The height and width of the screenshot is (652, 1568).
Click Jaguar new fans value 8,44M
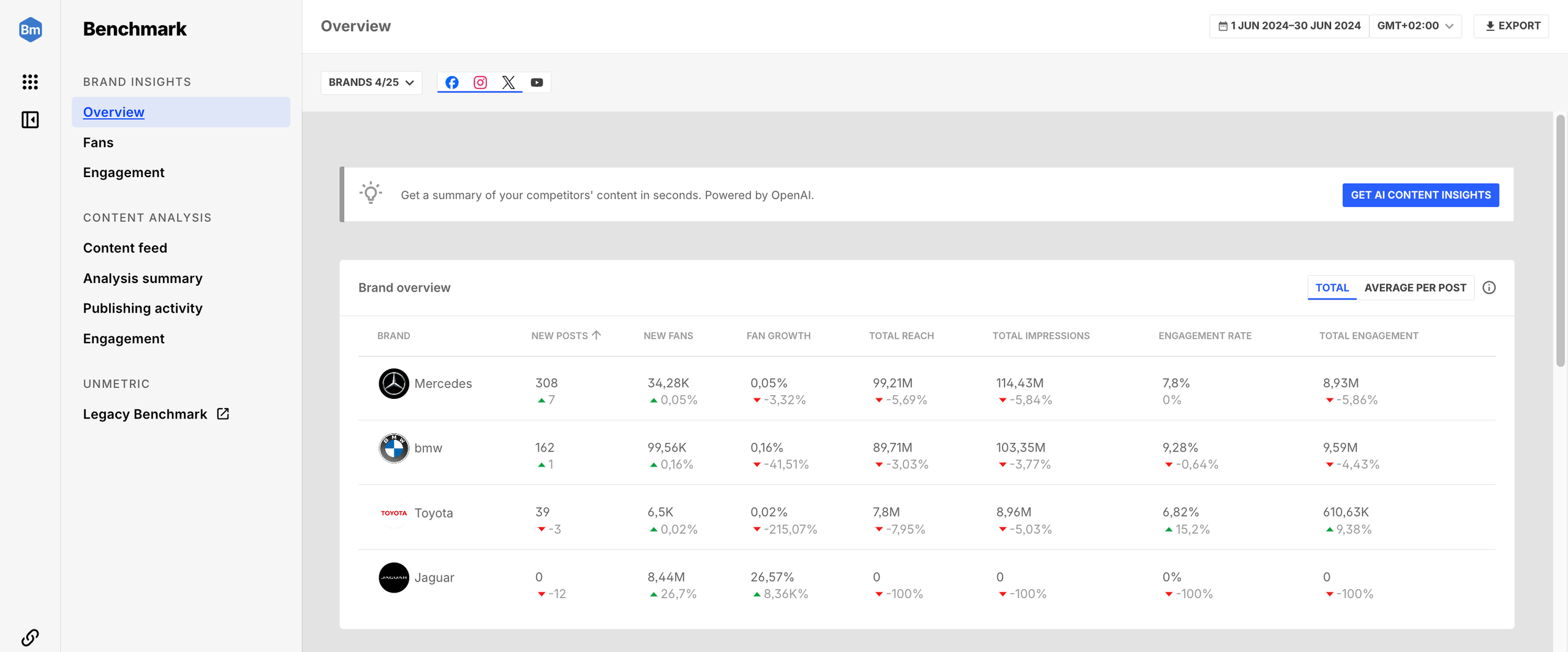666,577
